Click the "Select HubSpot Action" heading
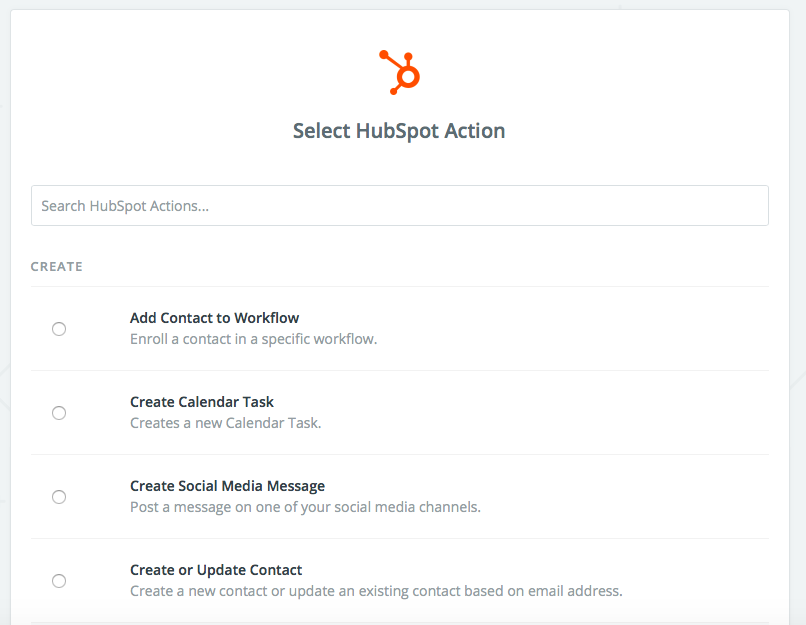Viewport: 806px width, 625px height. click(x=399, y=131)
